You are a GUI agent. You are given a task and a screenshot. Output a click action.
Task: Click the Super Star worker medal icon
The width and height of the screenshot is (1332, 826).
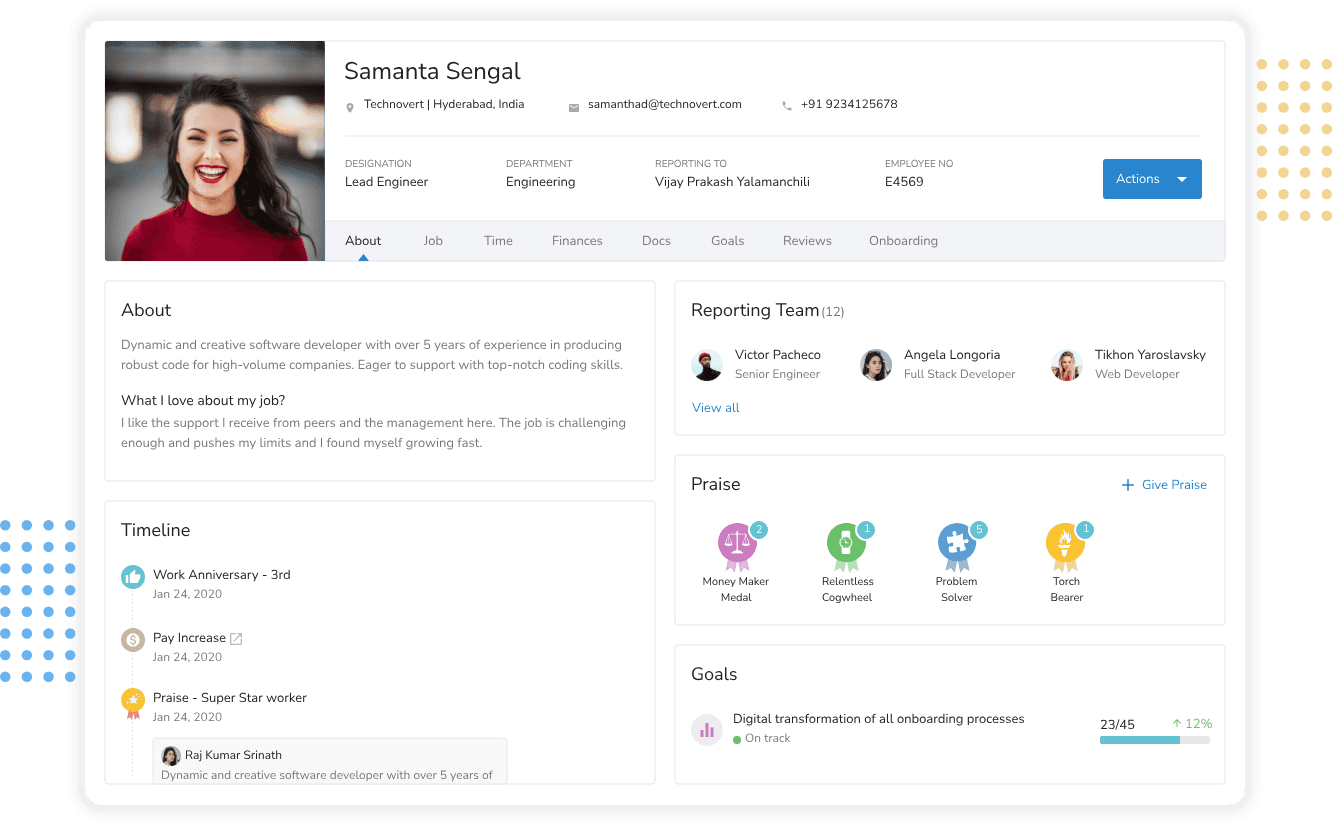(x=133, y=703)
